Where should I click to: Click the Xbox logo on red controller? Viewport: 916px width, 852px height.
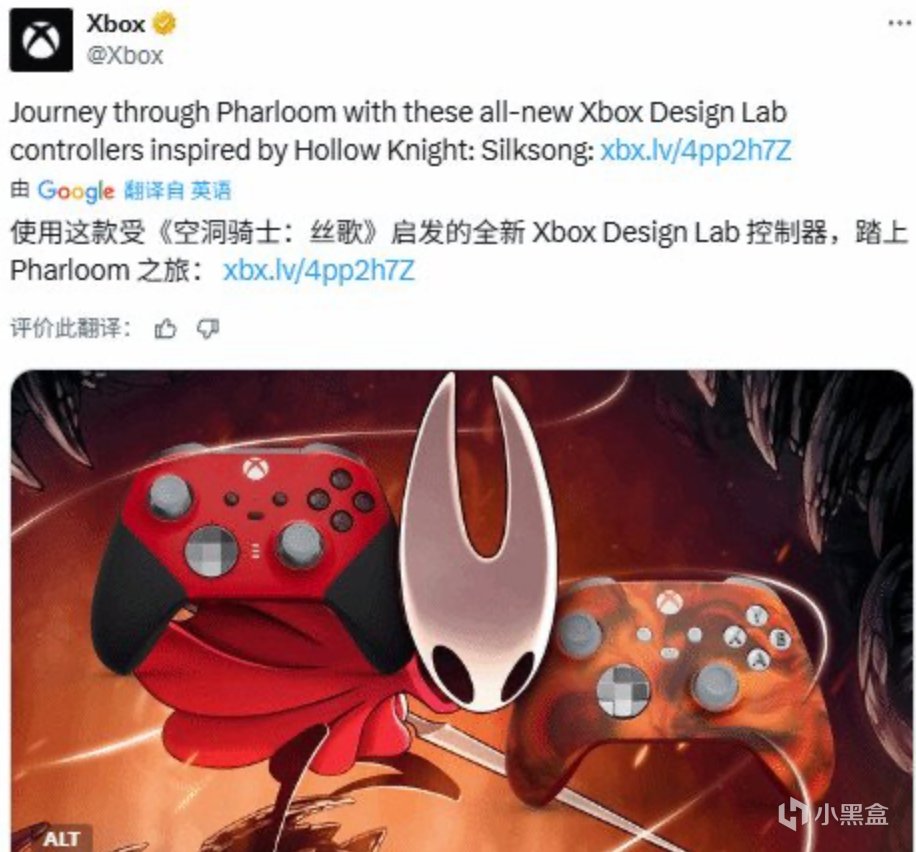pos(255,469)
